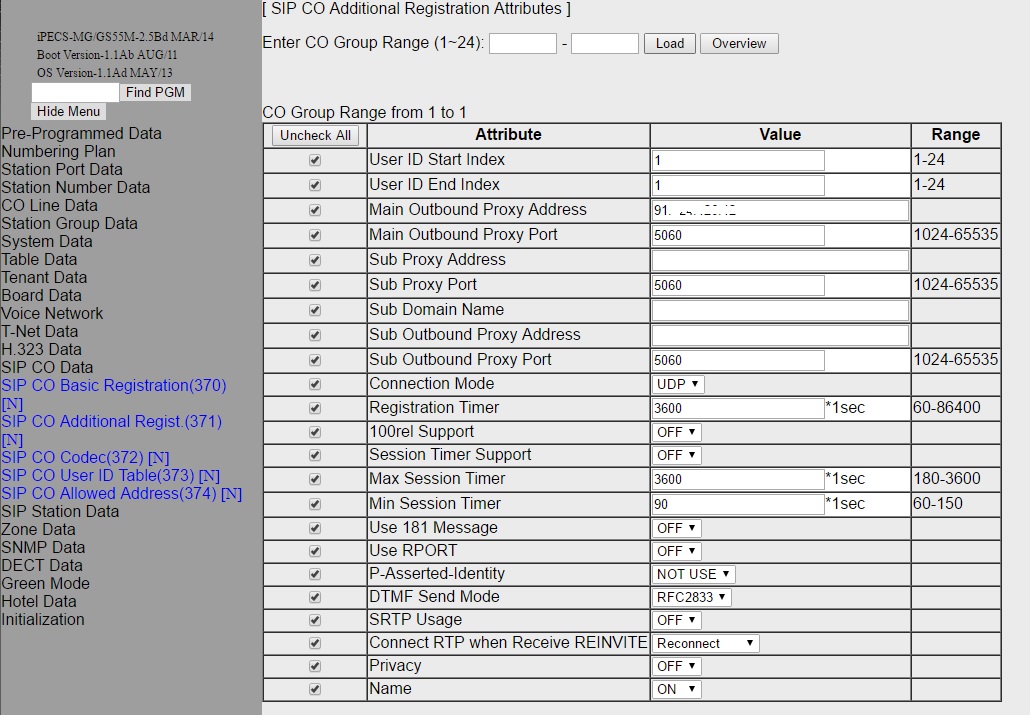
Task: Toggle the Registration Timer row checkbox
Action: pyautogui.click(x=315, y=408)
